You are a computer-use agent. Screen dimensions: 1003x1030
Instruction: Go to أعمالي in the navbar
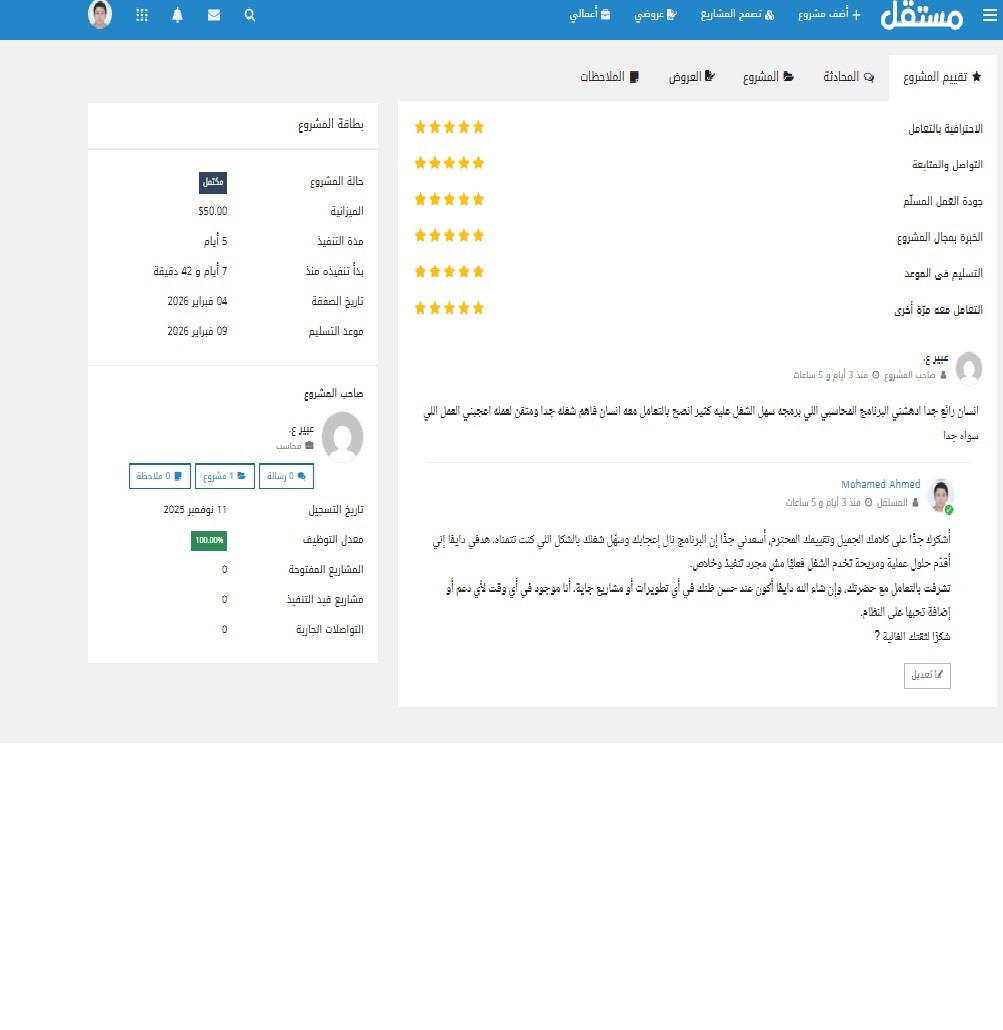(589, 14)
